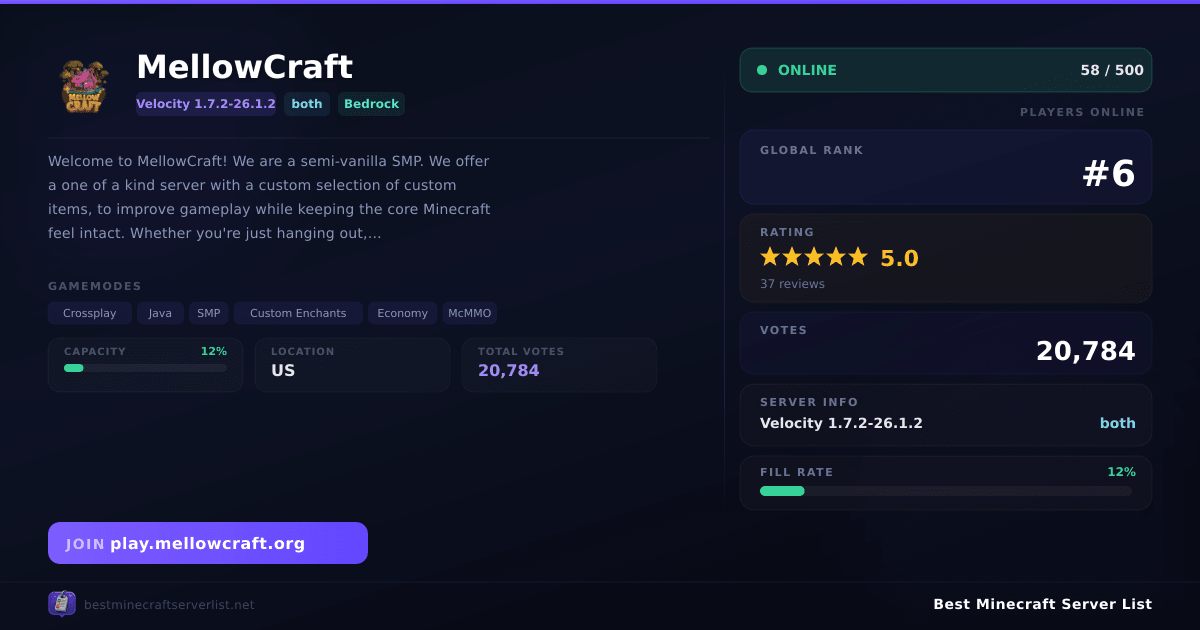Click the 'PLAYERS ONLINE' label

pyautogui.click(x=1082, y=112)
